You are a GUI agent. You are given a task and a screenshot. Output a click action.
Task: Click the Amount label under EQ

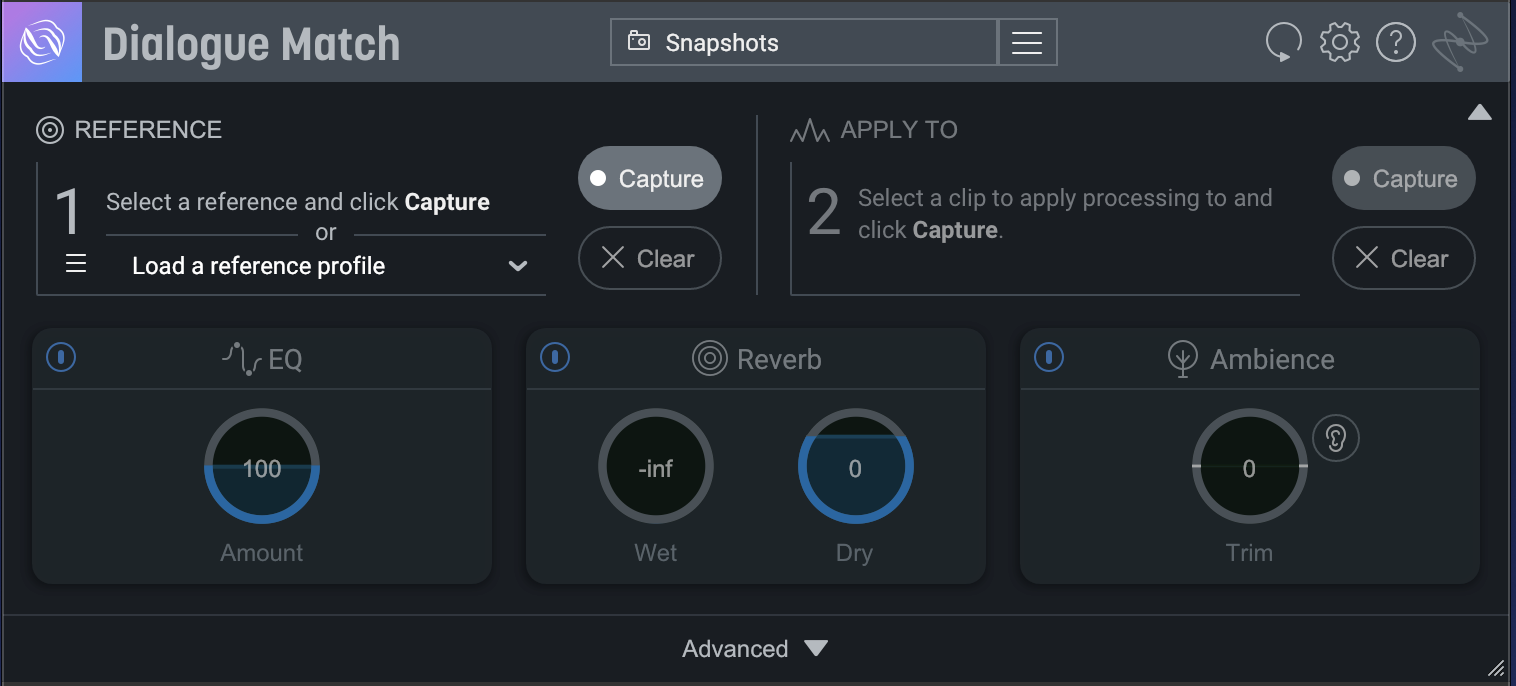coord(262,553)
